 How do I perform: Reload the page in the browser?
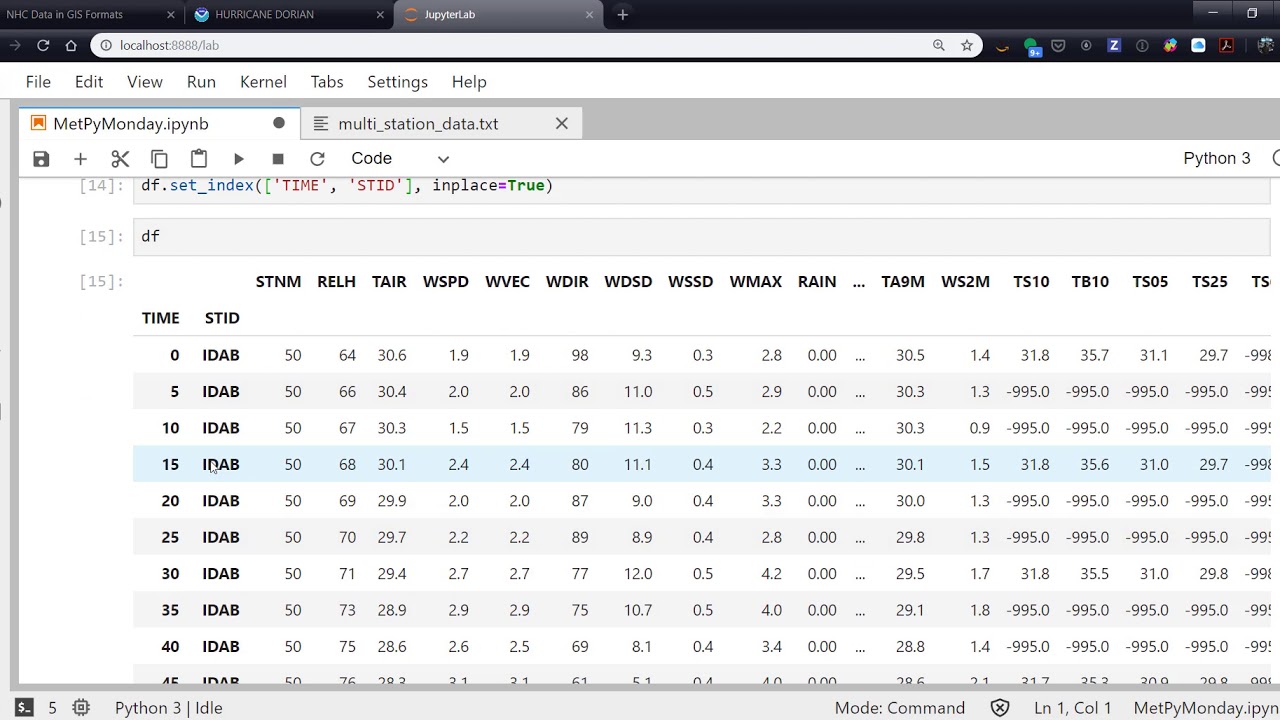(x=43, y=45)
